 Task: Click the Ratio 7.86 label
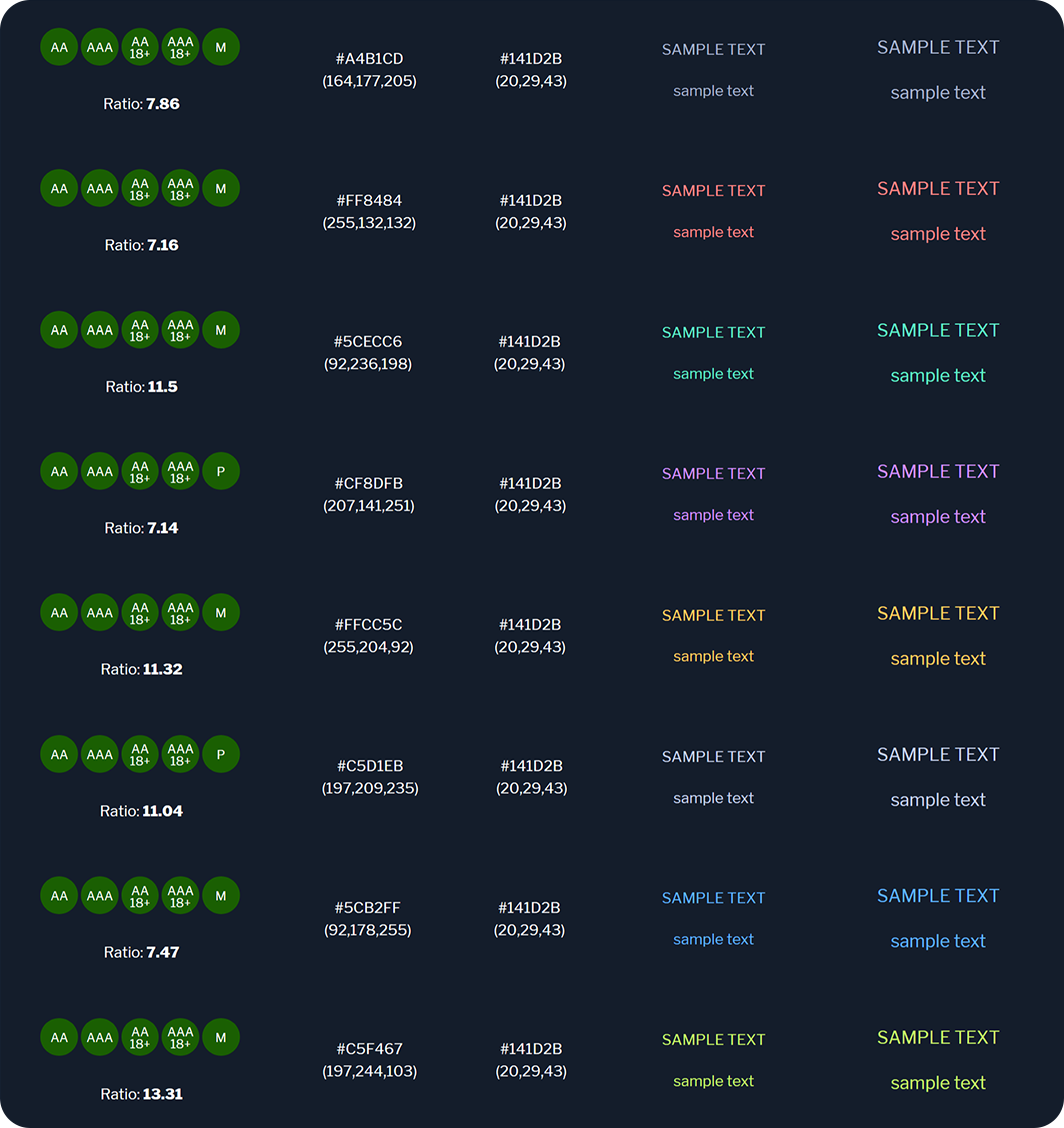(x=141, y=103)
